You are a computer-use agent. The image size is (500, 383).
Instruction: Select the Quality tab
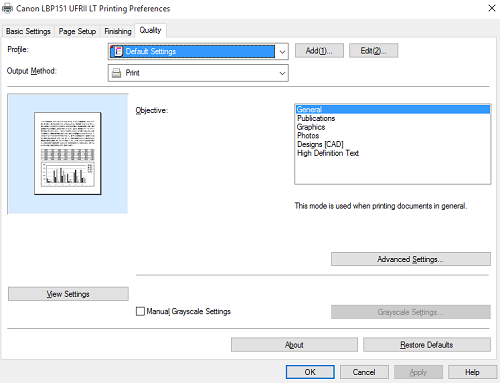coord(150,30)
